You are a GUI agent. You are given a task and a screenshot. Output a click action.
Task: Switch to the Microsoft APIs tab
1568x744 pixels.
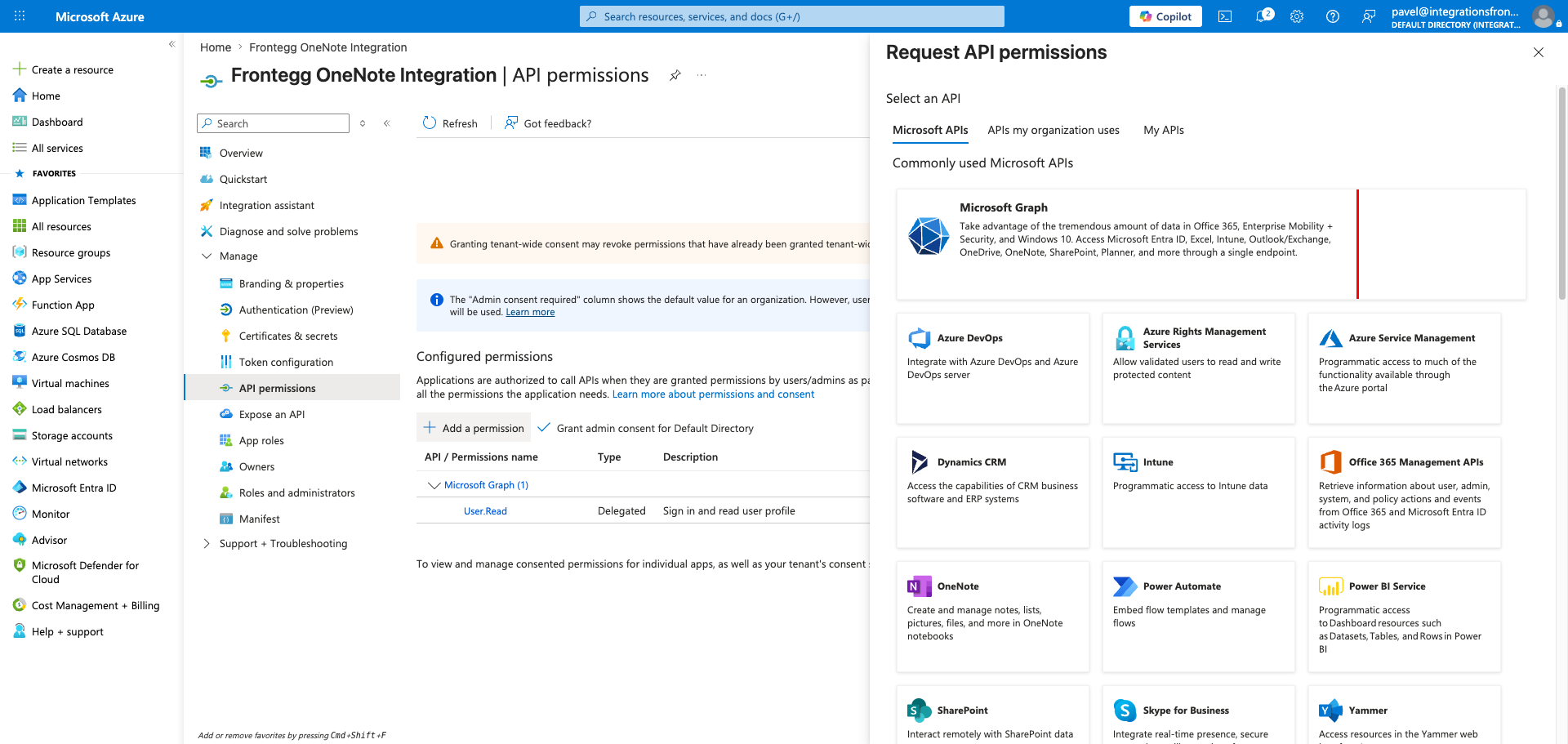click(x=930, y=130)
